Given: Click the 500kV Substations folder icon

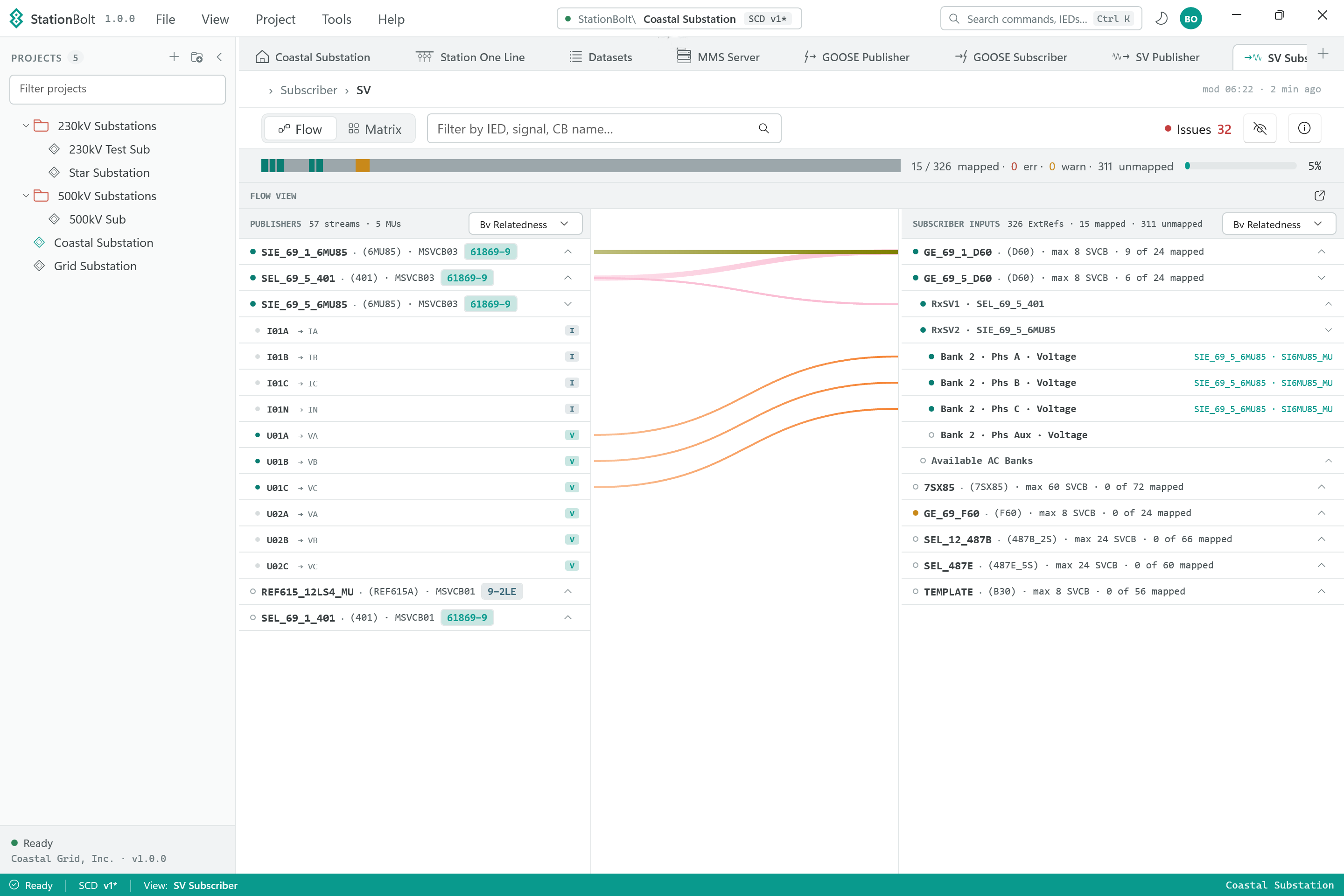Looking at the screenshot, I should click(x=41, y=196).
